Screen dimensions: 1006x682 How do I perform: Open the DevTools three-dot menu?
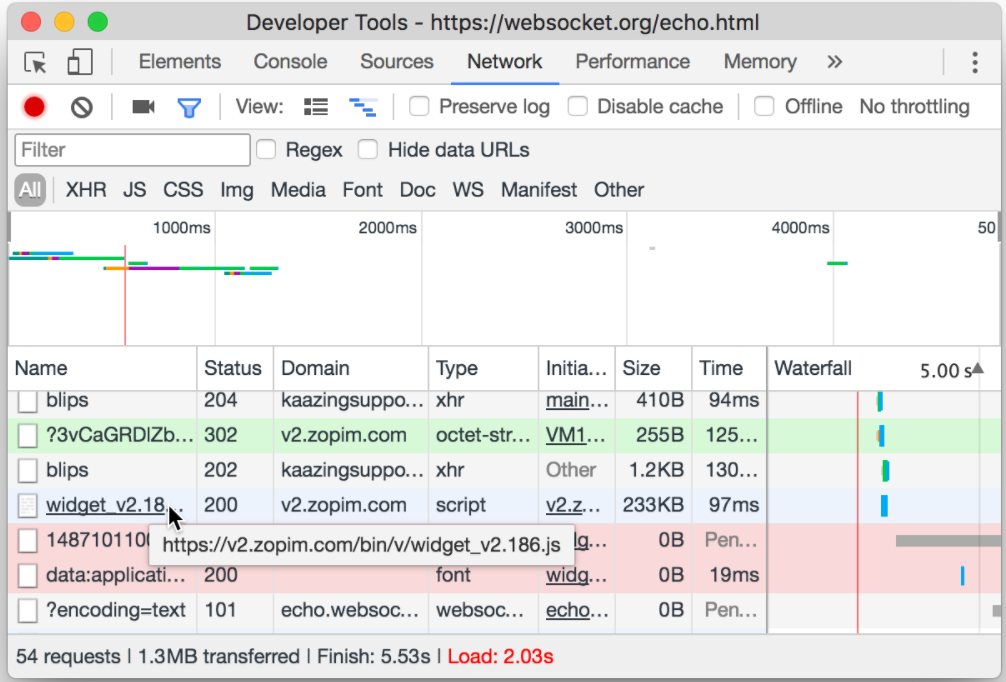pos(975,62)
